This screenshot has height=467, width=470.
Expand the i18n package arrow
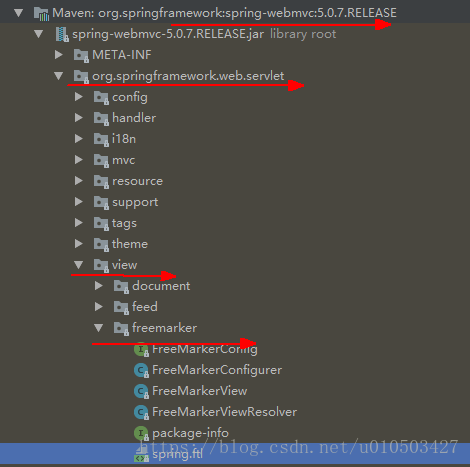pyautogui.click(x=79, y=139)
